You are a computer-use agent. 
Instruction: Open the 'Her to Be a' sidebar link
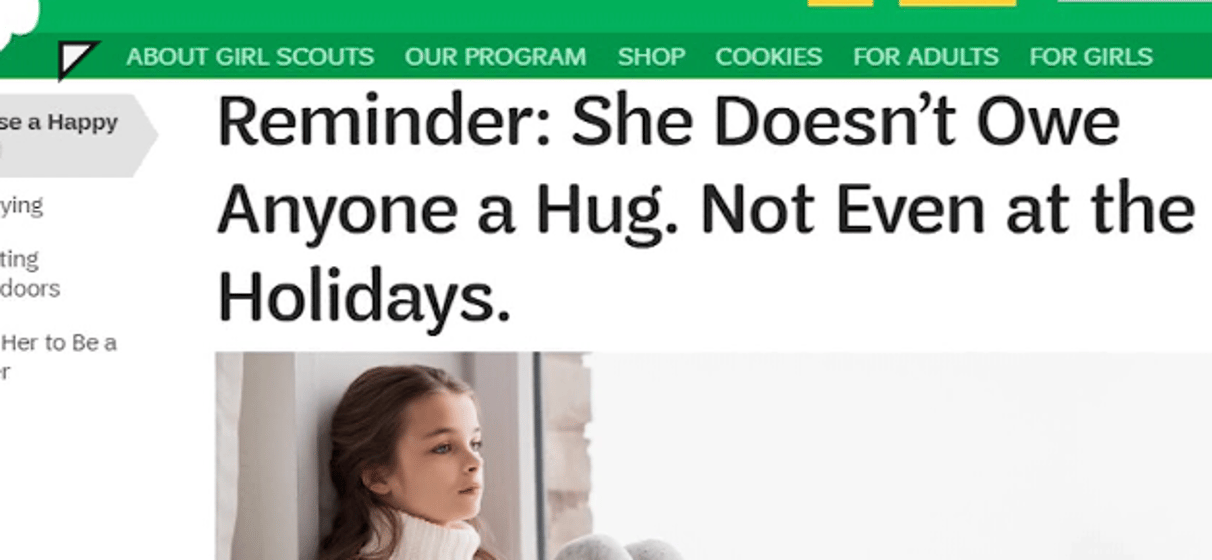click(58, 356)
